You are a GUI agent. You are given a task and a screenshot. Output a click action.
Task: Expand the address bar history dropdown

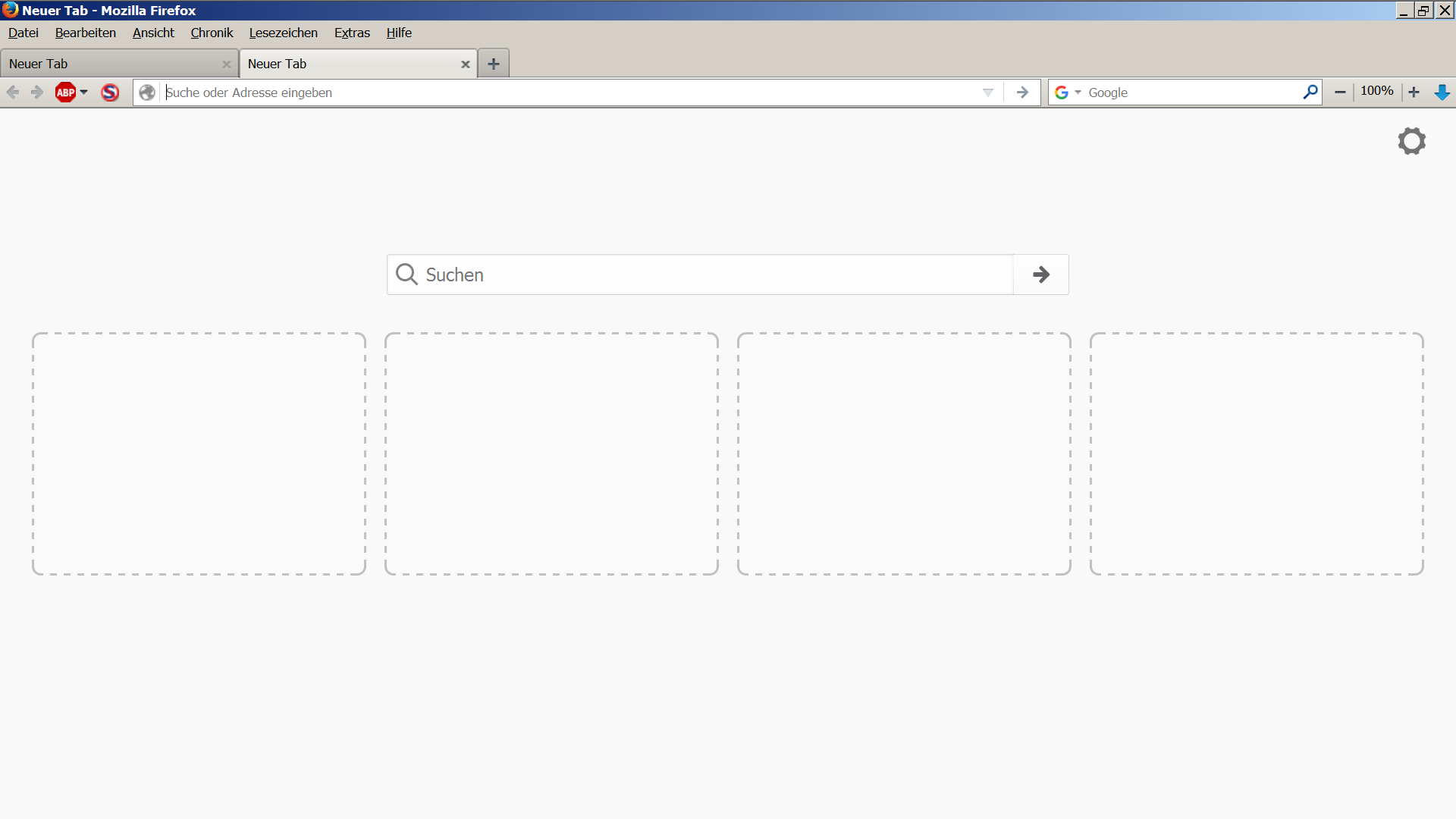click(987, 93)
